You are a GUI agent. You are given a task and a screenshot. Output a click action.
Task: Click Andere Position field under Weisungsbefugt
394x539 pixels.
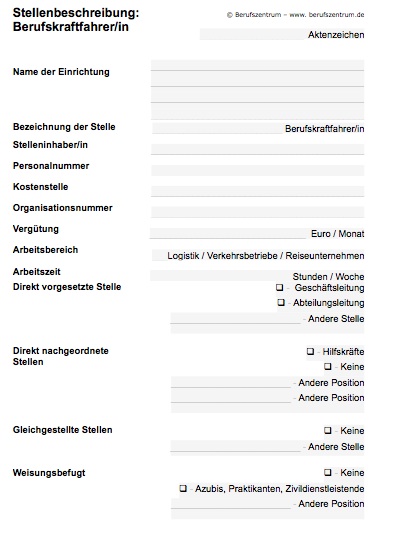[x=231, y=504]
